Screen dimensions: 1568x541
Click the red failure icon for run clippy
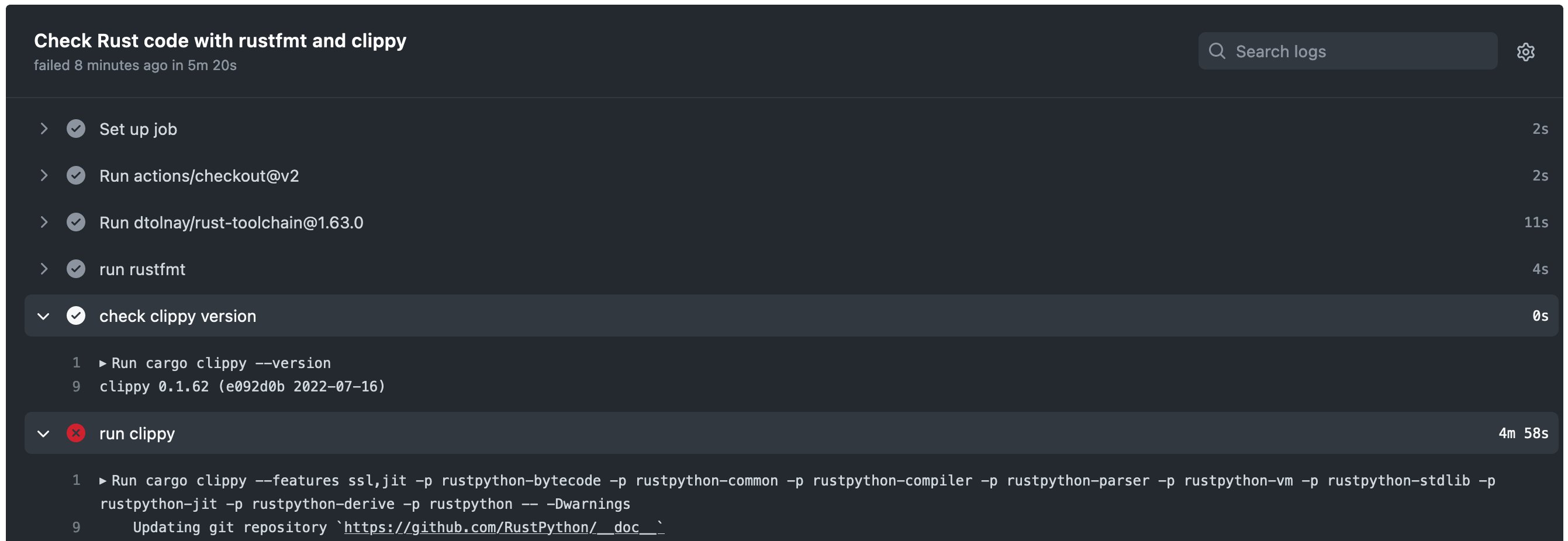click(x=76, y=434)
